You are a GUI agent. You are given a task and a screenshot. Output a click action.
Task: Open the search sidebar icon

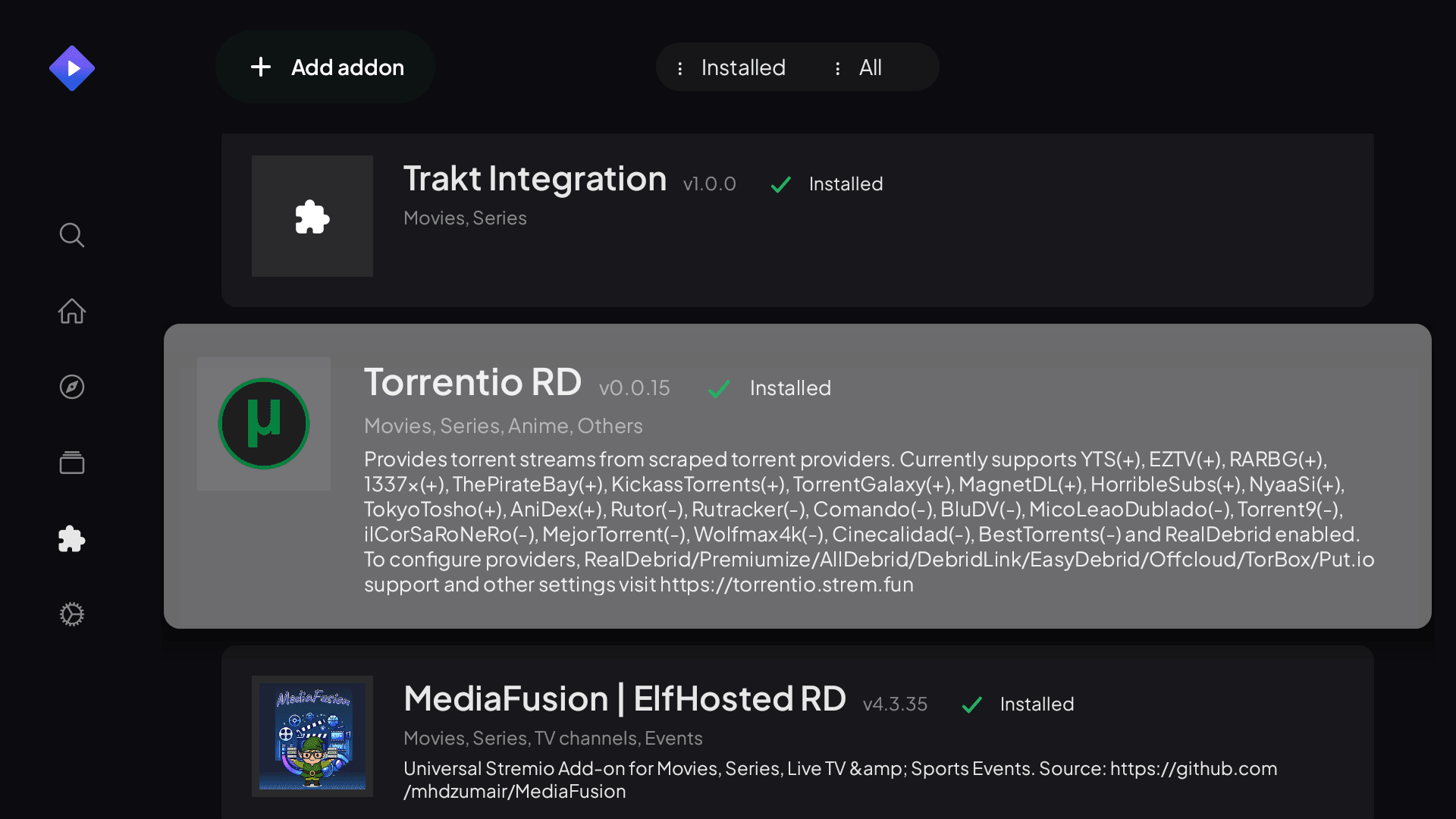(x=71, y=235)
